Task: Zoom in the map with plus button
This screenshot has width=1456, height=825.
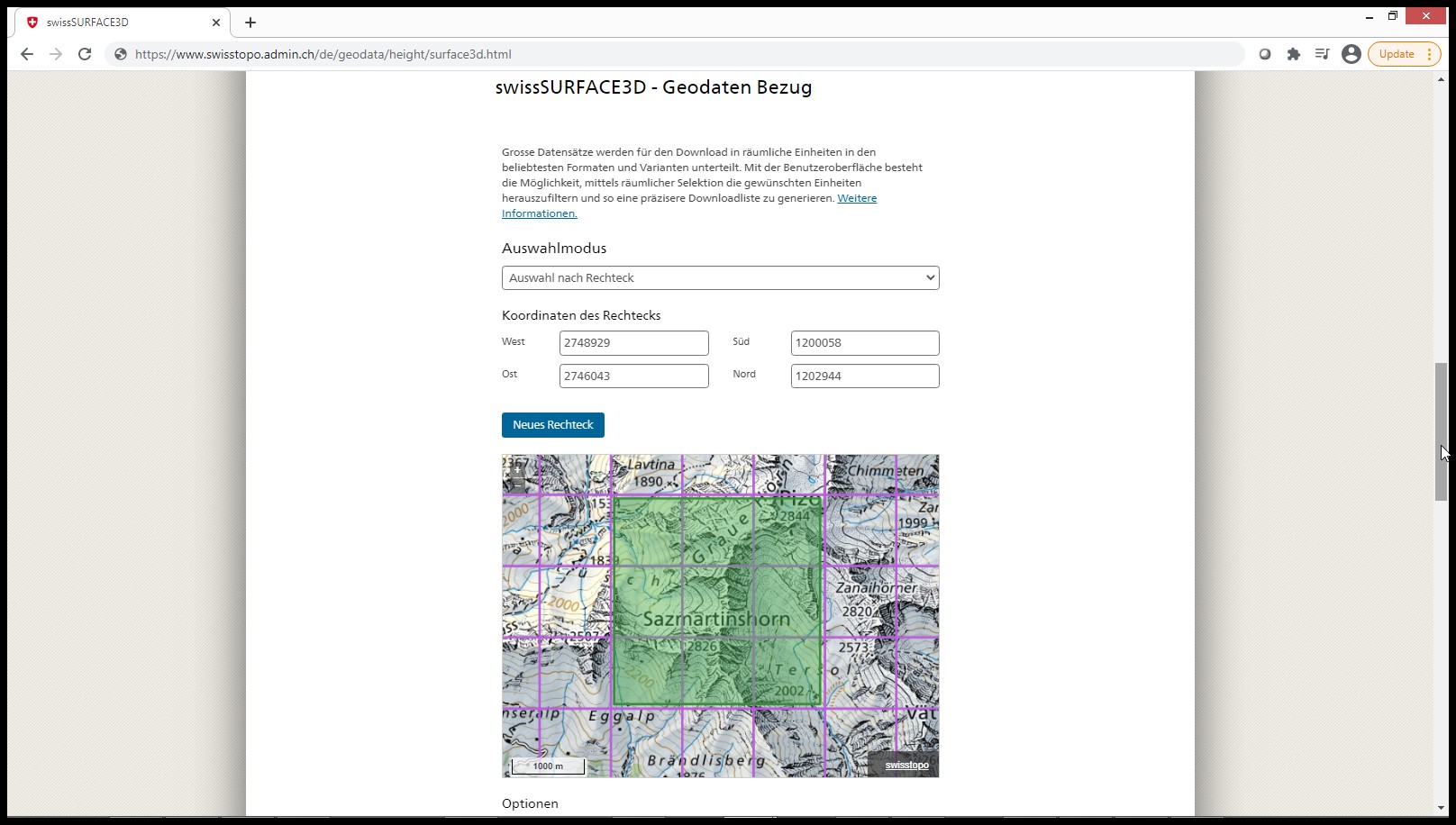Action: pos(517,470)
